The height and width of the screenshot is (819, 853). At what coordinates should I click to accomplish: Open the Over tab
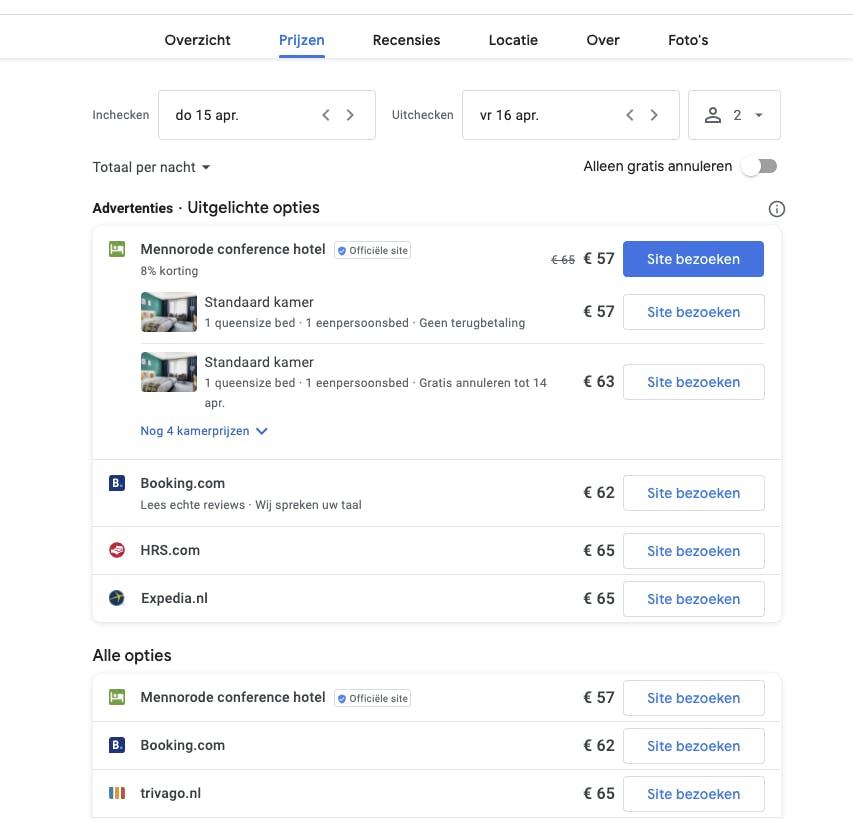pos(603,40)
